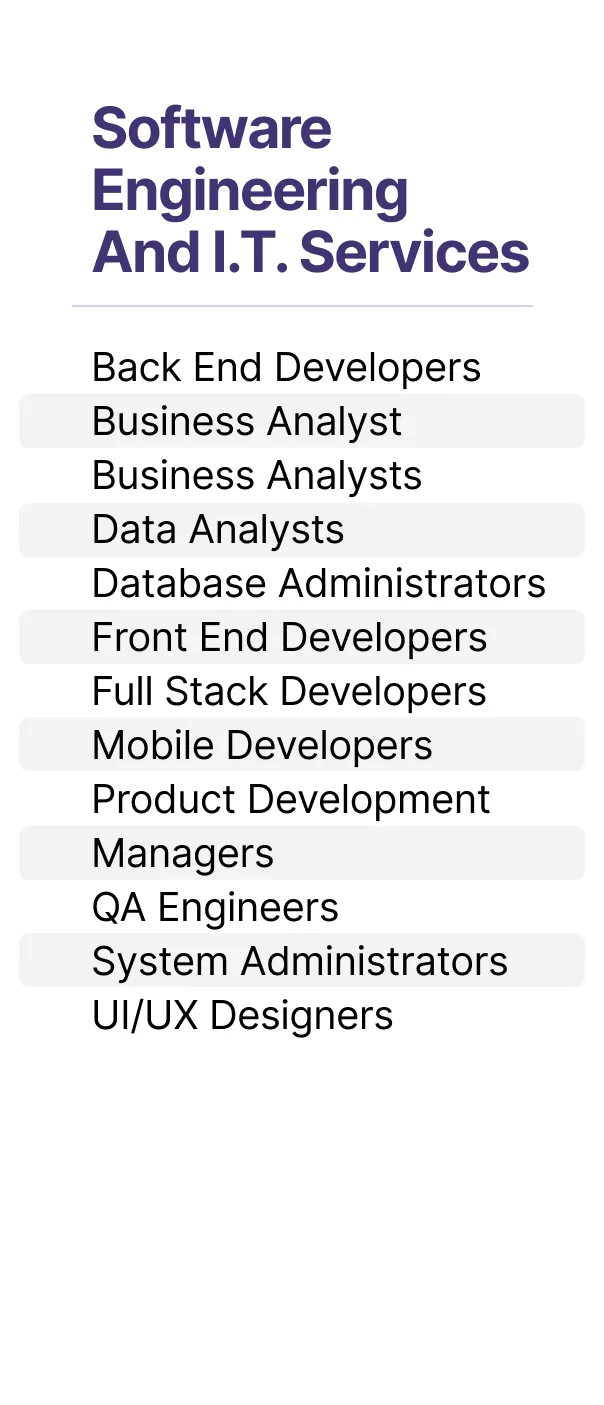The height and width of the screenshot is (1405, 604).
Task: Choose Database Administrators from the list
Action: pyautogui.click(x=319, y=584)
